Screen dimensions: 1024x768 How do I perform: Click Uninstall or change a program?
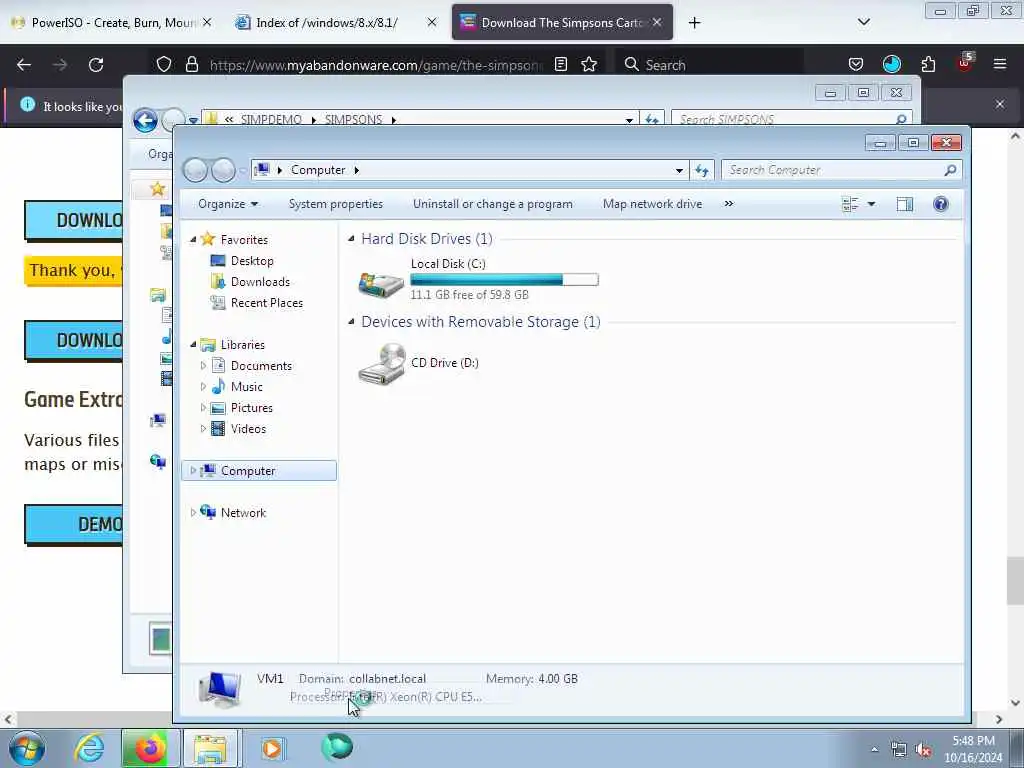tap(492, 204)
